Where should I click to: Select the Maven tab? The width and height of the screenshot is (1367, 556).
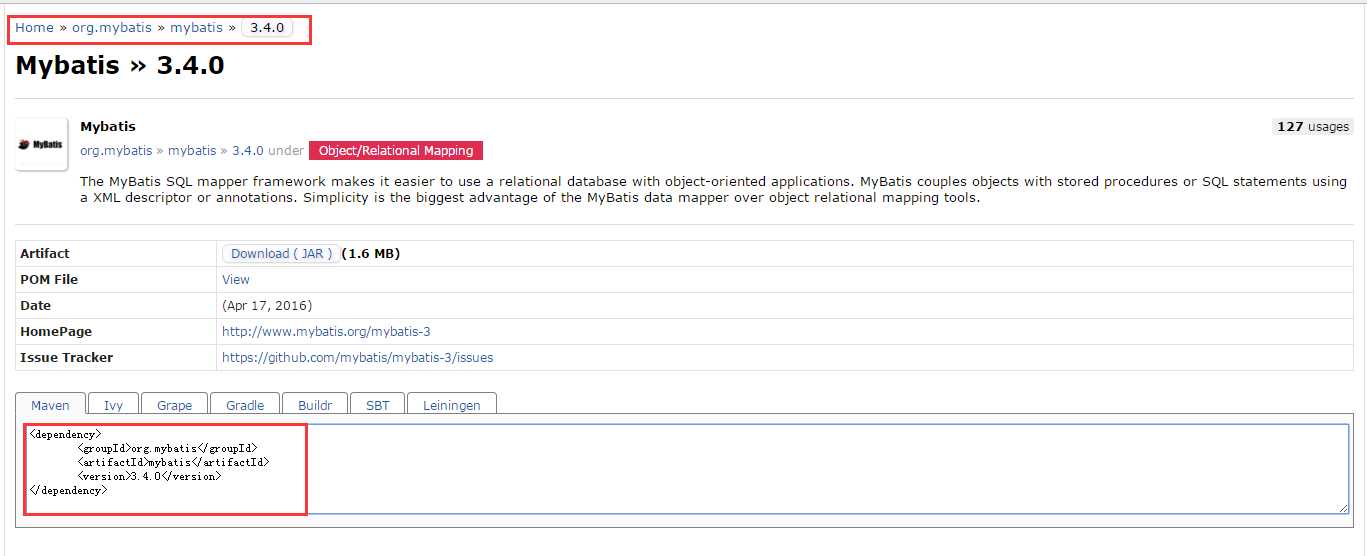[x=50, y=405]
